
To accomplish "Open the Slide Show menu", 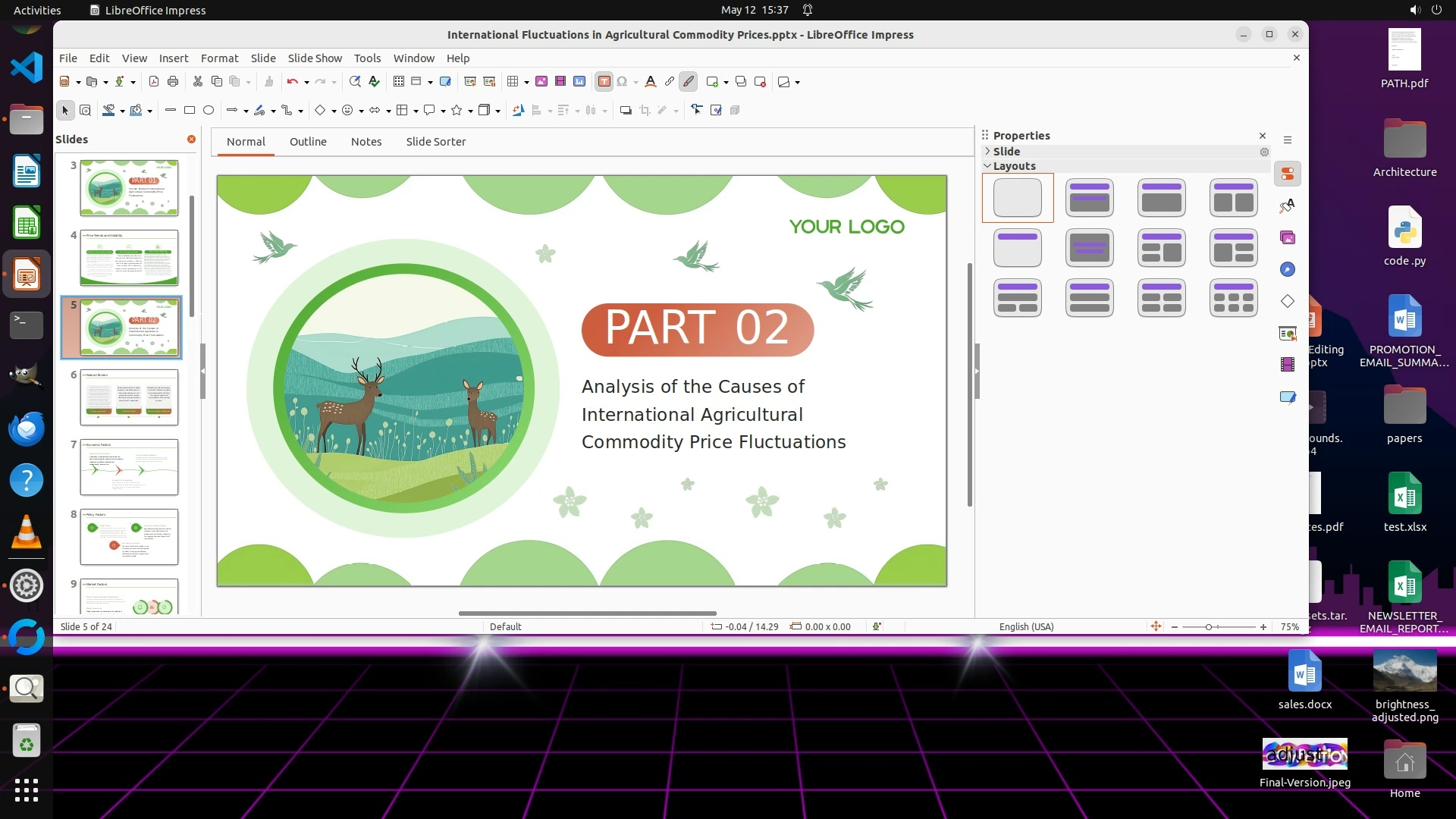I will click(x=314, y=58).
